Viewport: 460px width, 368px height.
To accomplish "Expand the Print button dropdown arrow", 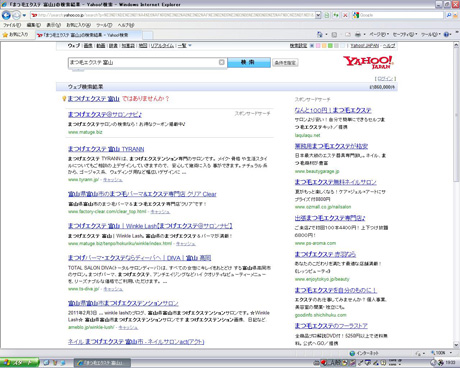I will (364, 34).
